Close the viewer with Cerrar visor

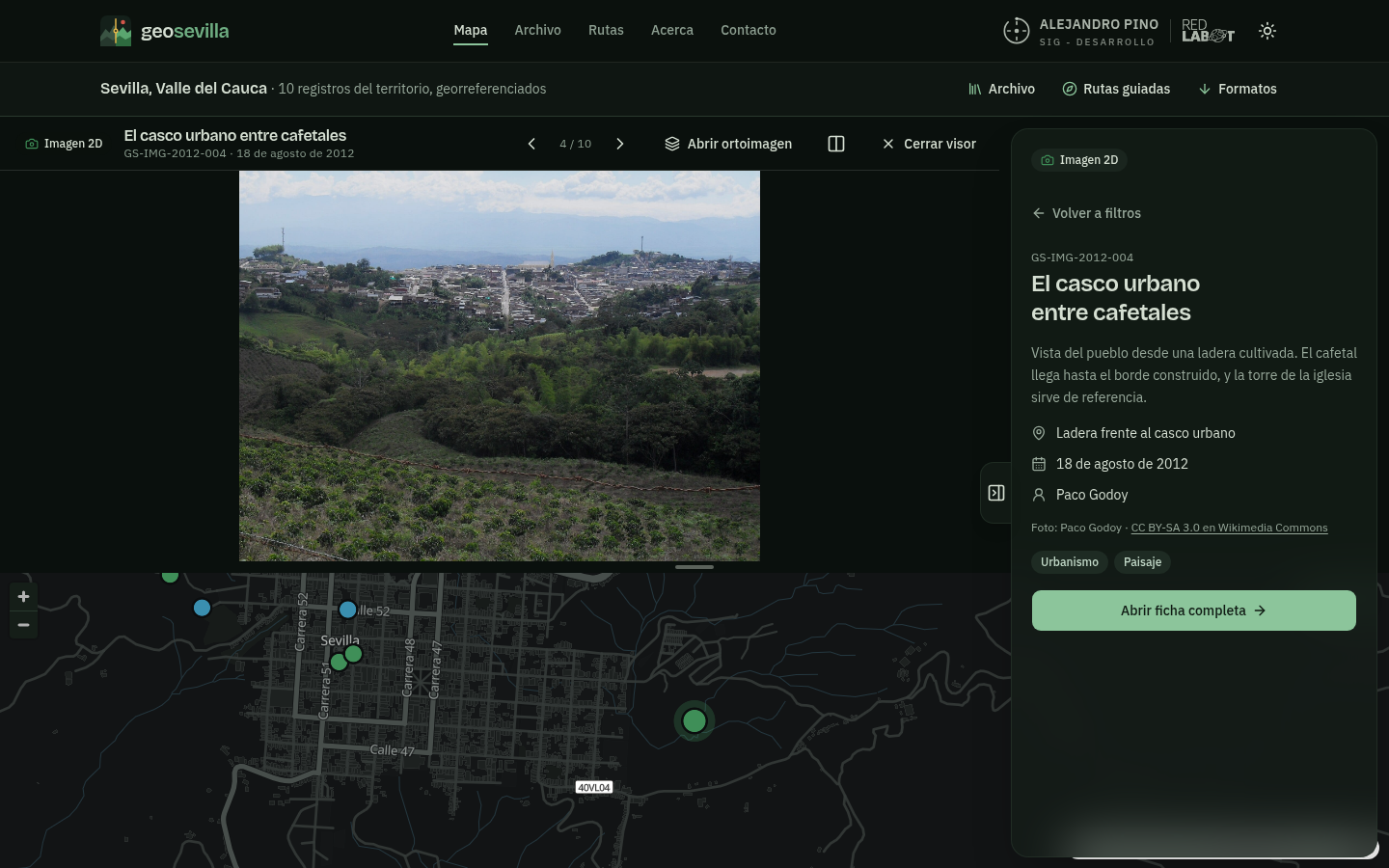click(x=929, y=144)
